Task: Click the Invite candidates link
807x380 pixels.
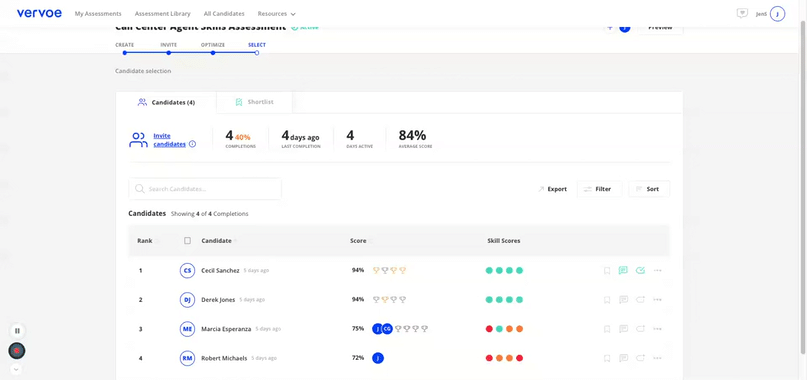Action: pos(169,140)
